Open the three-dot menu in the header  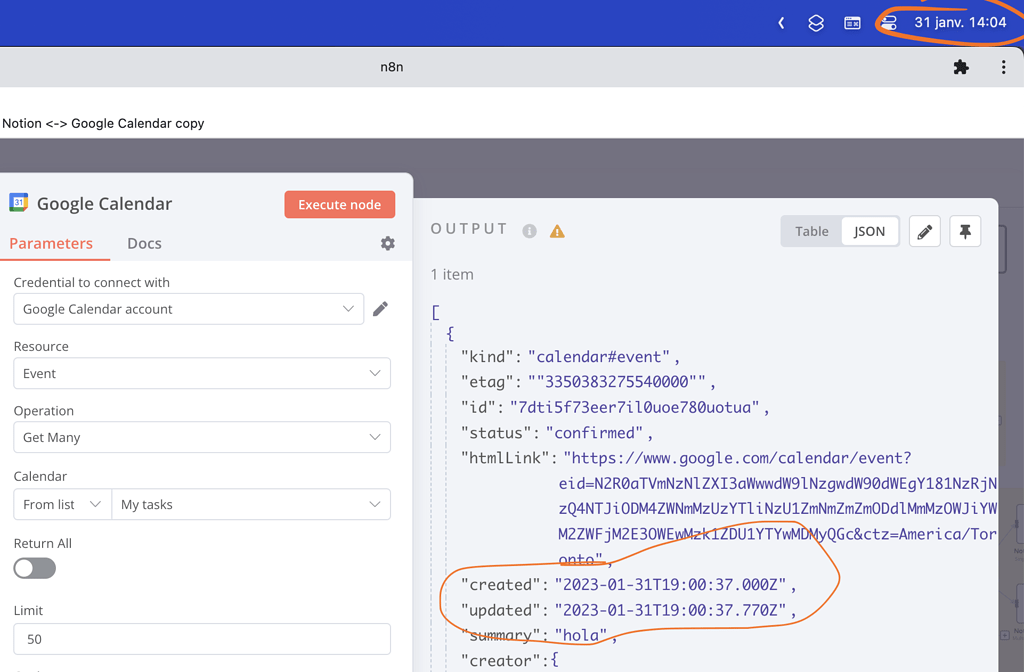(x=1004, y=67)
